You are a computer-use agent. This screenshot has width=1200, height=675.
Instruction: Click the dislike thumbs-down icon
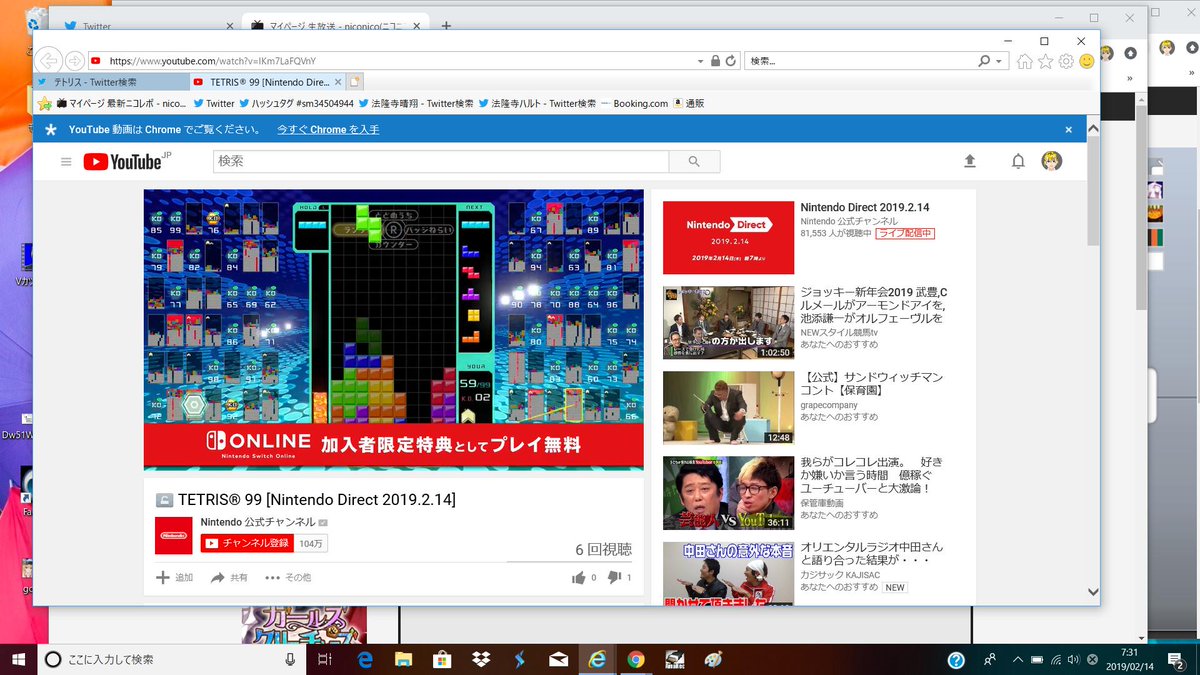614,577
